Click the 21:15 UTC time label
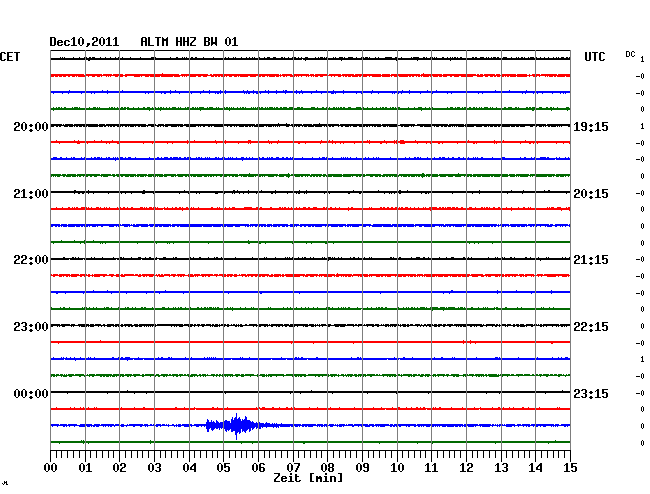Screen dimensions: 650x494 pyautogui.click(x=591, y=260)
